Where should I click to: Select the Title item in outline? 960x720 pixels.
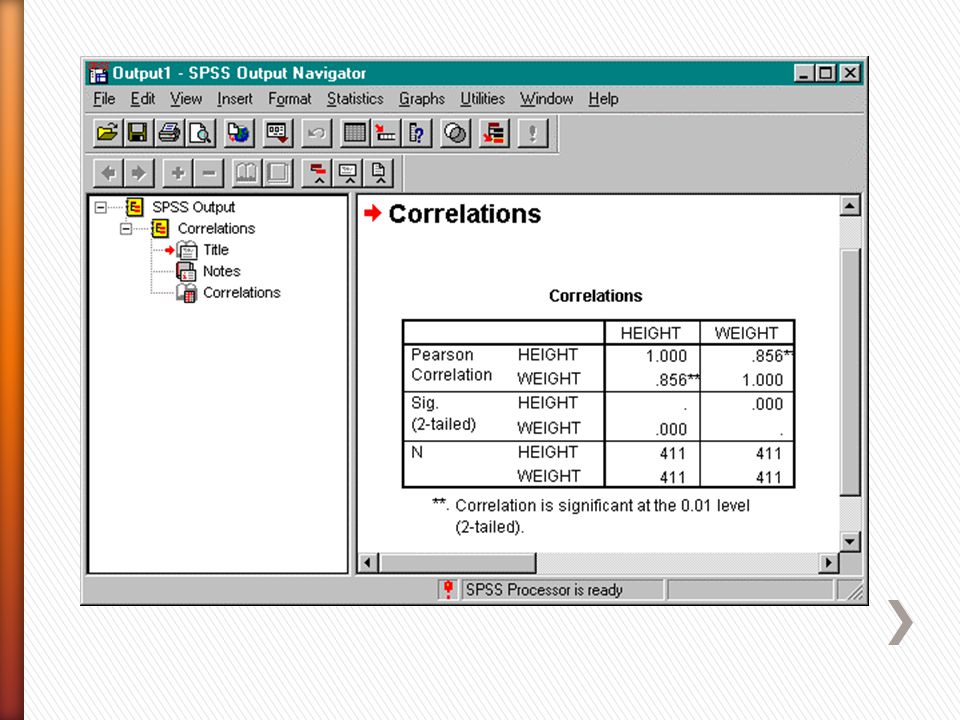tap(216, 250)
